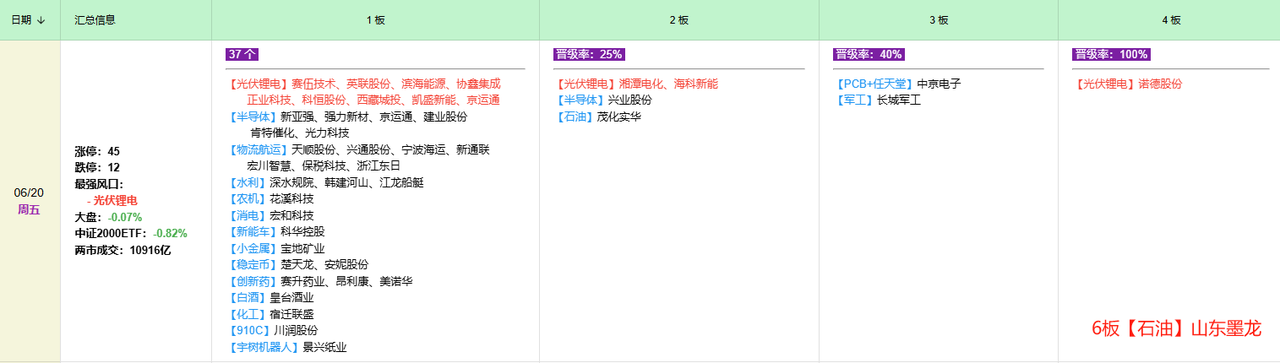This screenshot has height=363, width=1280.
Task: Select the 2 板 column header
Action: pyautogui.click(x=679, y=20)
